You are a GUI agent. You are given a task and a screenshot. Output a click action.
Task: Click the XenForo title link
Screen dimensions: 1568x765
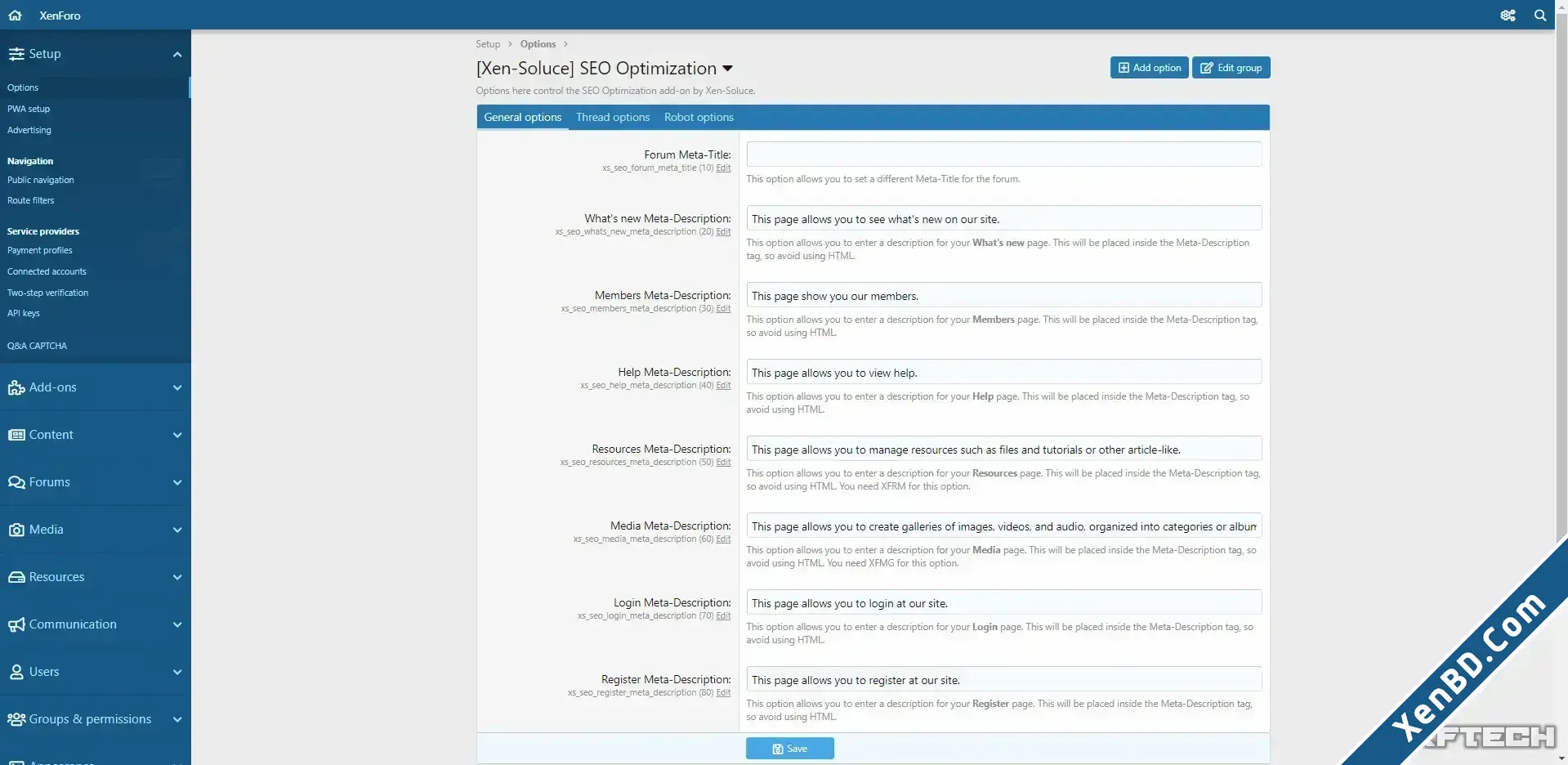click(x=60, y=16)
